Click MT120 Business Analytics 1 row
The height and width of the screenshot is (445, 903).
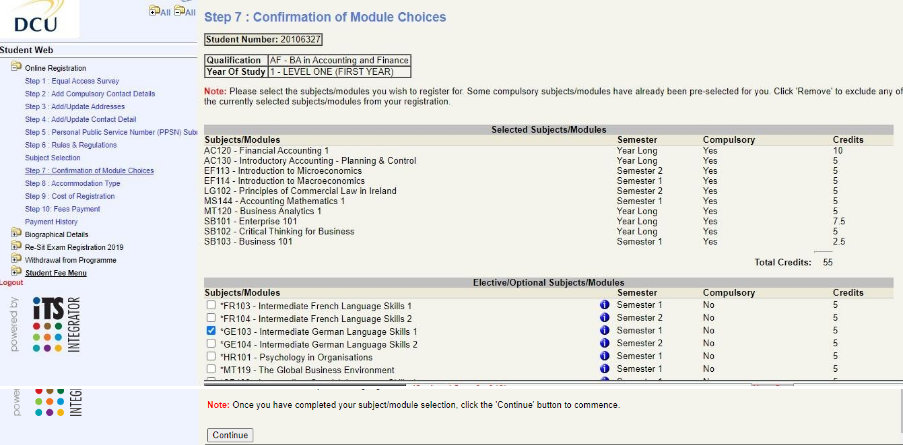coord(548,211)
